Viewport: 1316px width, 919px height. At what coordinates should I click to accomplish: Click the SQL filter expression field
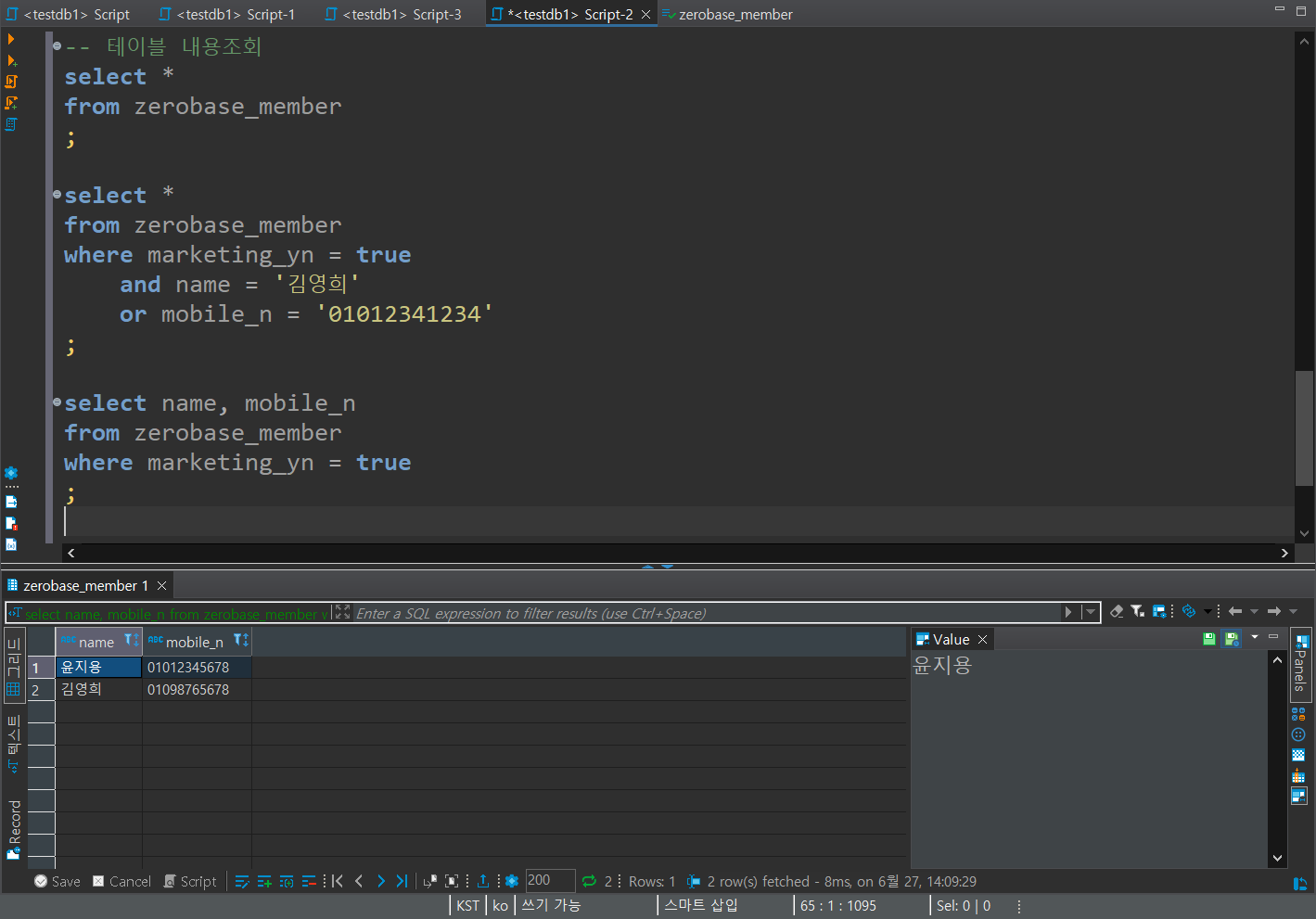click(x=707, y=613)
